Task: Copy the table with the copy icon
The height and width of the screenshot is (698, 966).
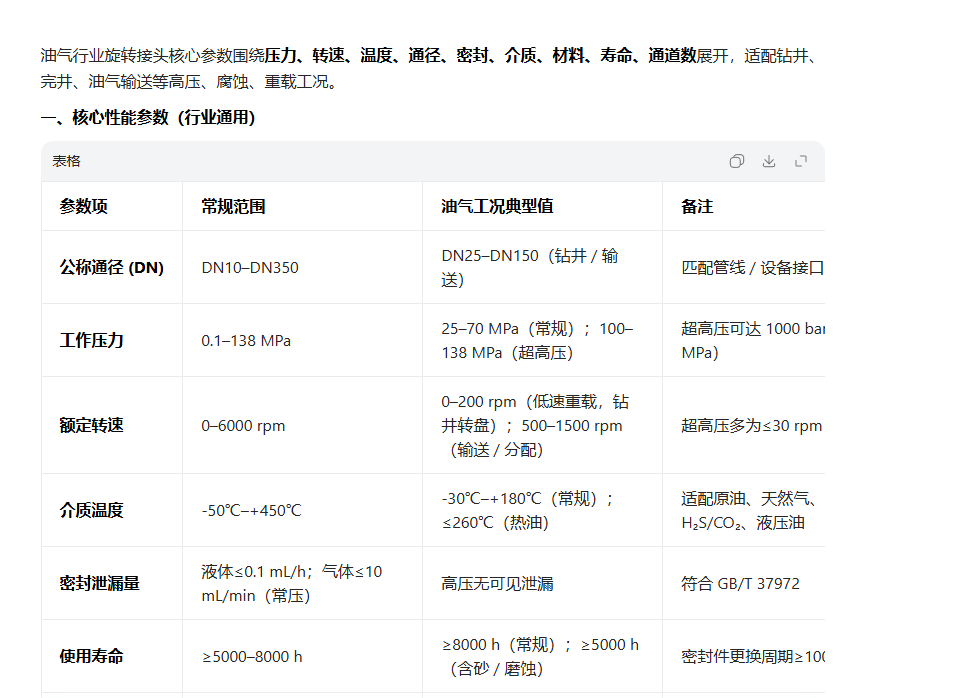Action: (737, 161)
